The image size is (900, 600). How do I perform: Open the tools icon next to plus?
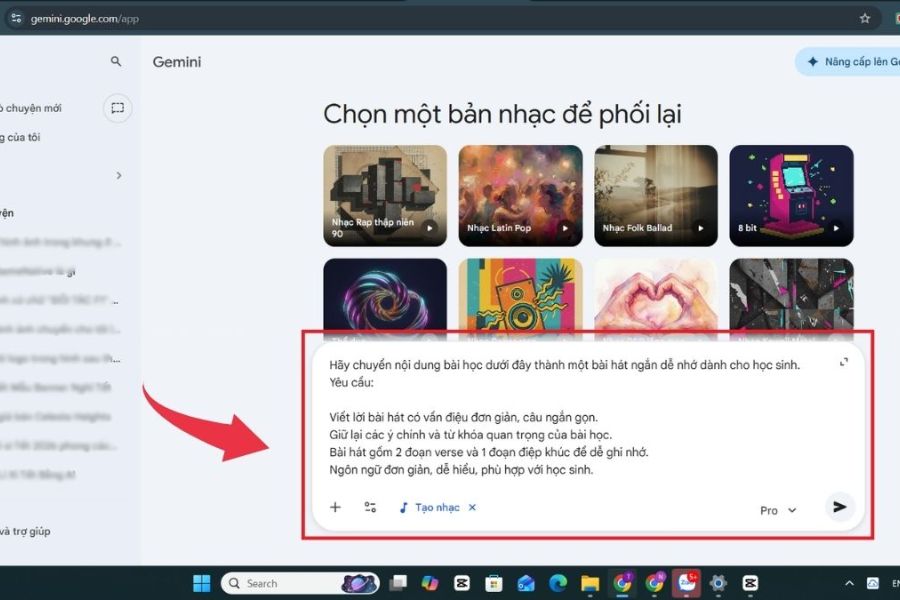370,507
